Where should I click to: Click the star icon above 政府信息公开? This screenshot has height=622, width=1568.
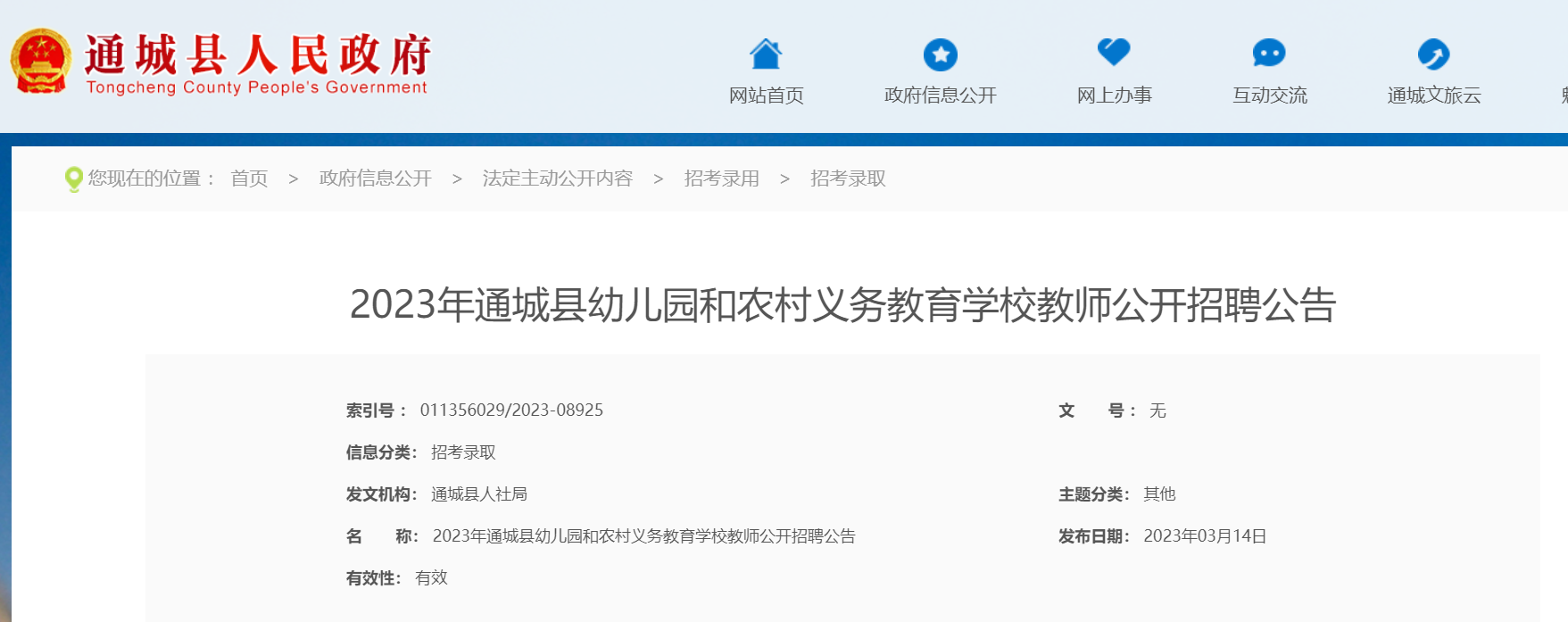pos(940,54)
